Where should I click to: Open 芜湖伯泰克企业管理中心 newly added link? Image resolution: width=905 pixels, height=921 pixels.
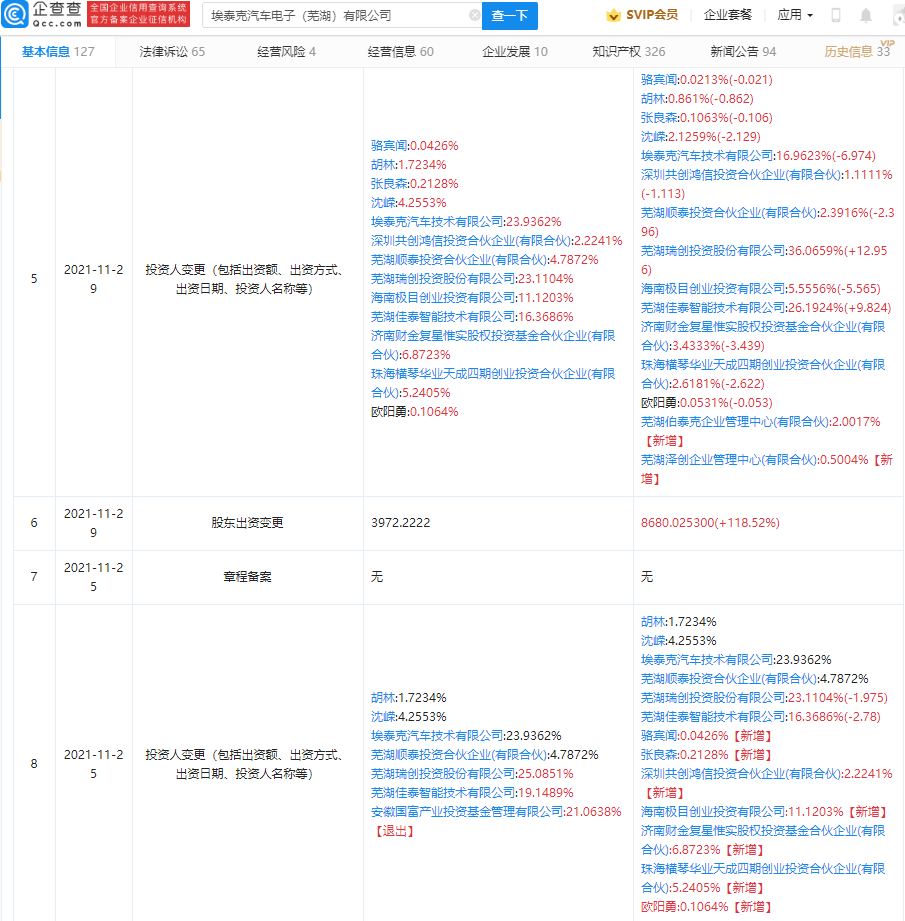734,422
